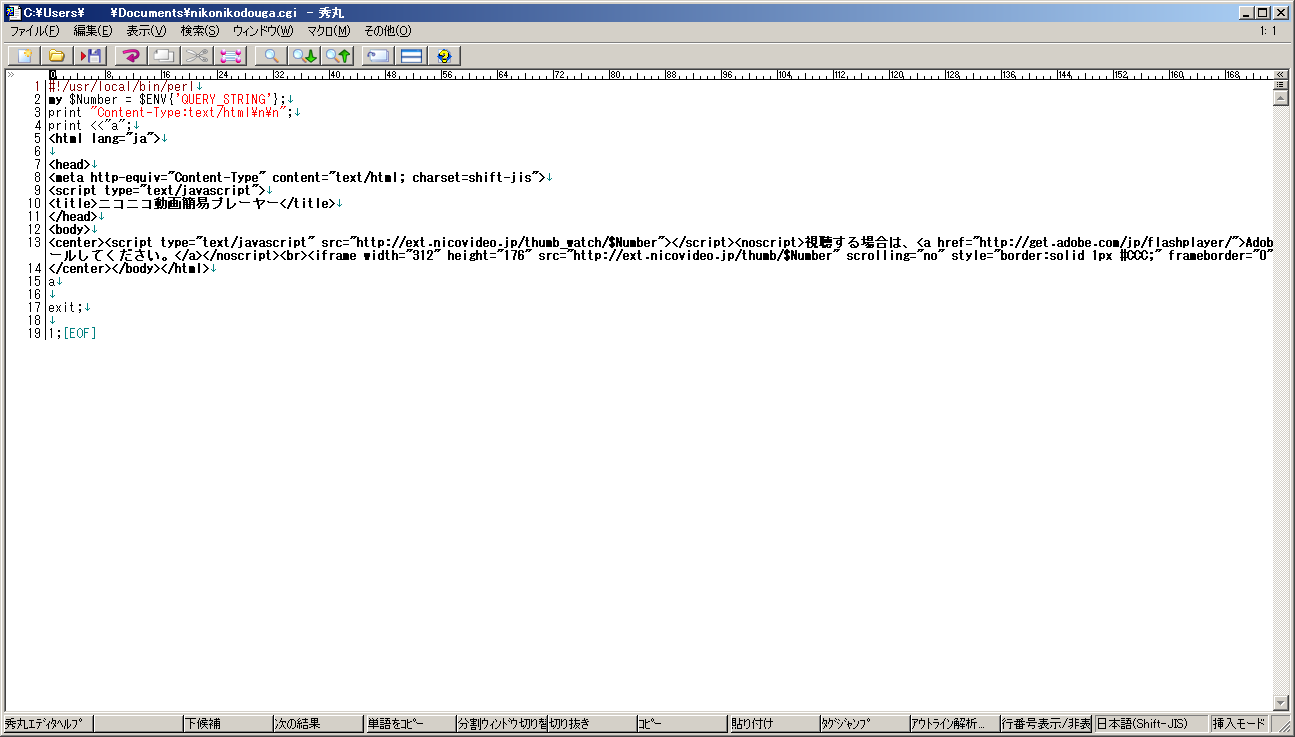This screenshot has height=737, width=1295.
Task: Click the 次の結果 function button
Action: pyautogui.click(x=318, y=724)
